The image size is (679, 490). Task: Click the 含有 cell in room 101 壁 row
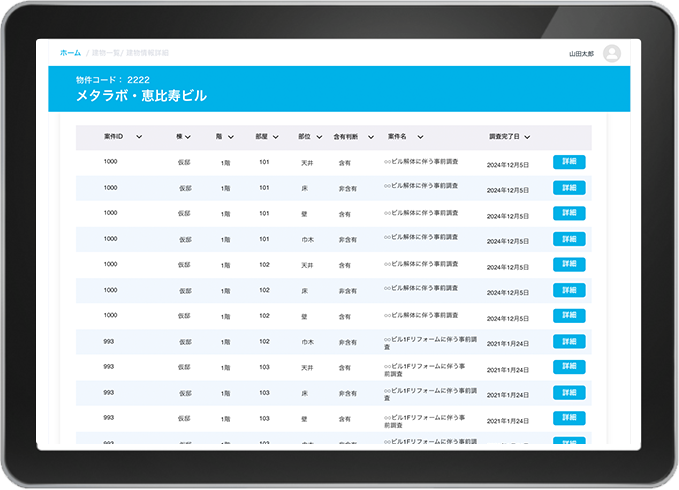pyautogui.click(x=345, y=214)
